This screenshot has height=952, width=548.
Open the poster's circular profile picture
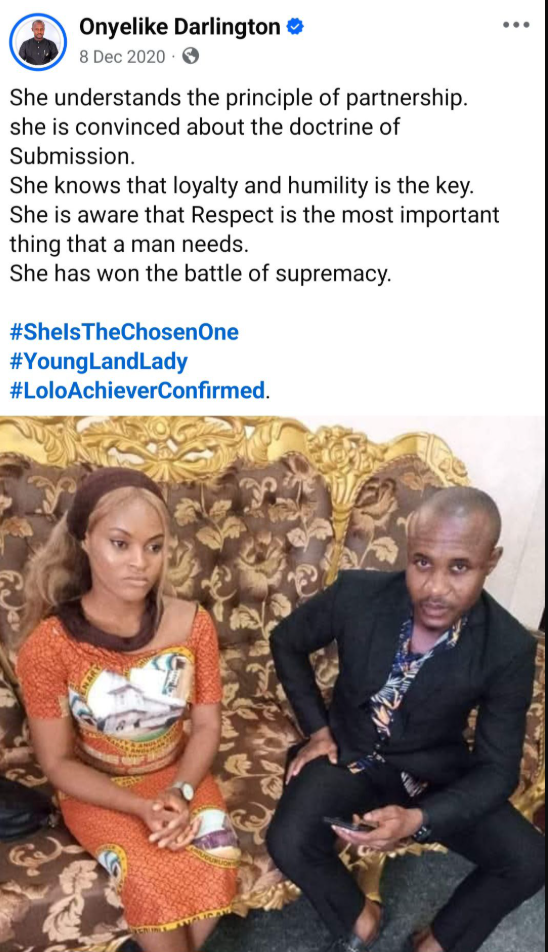(38, 42)
